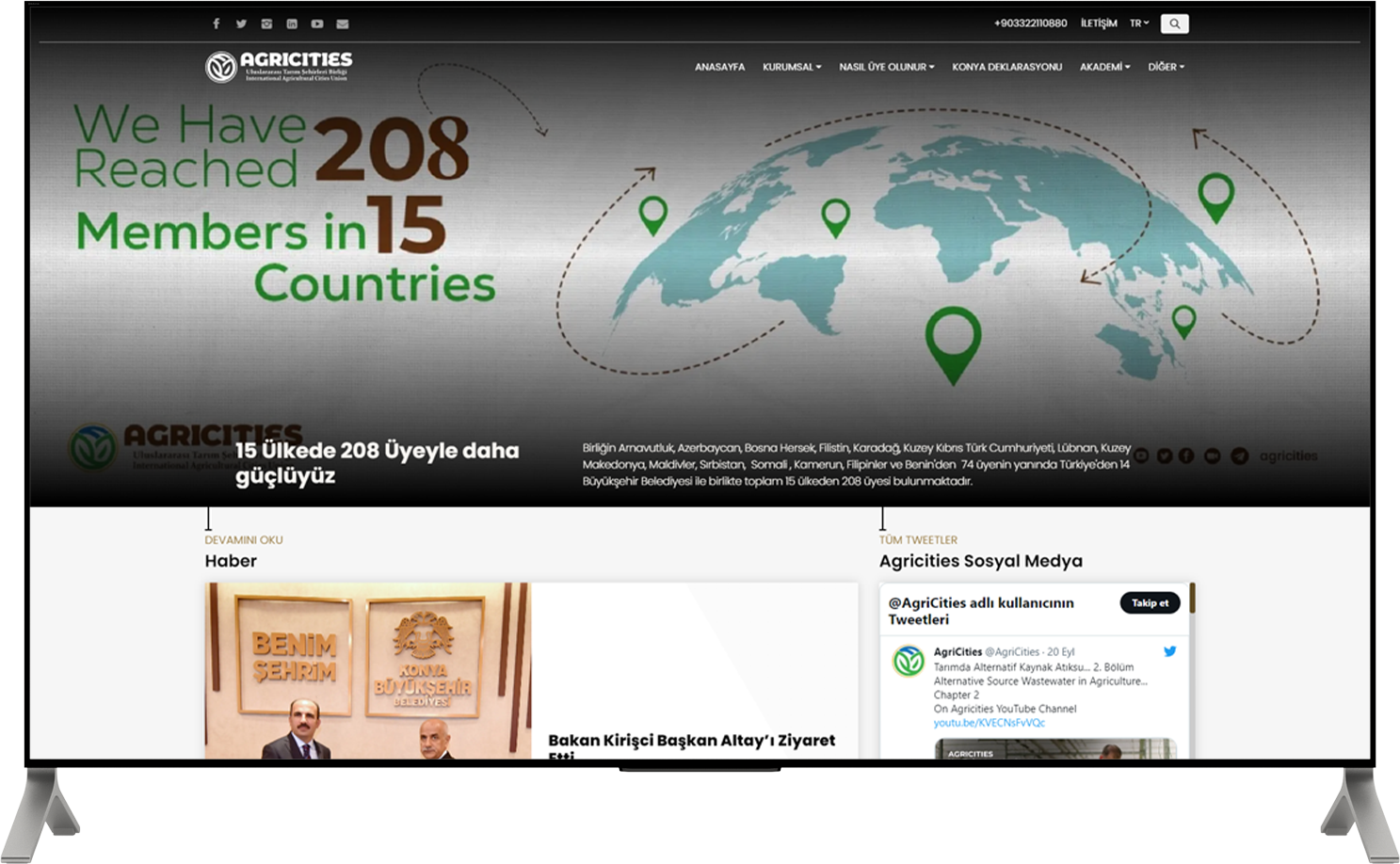Click DEVAMINI OKU link

coord(244,540)
